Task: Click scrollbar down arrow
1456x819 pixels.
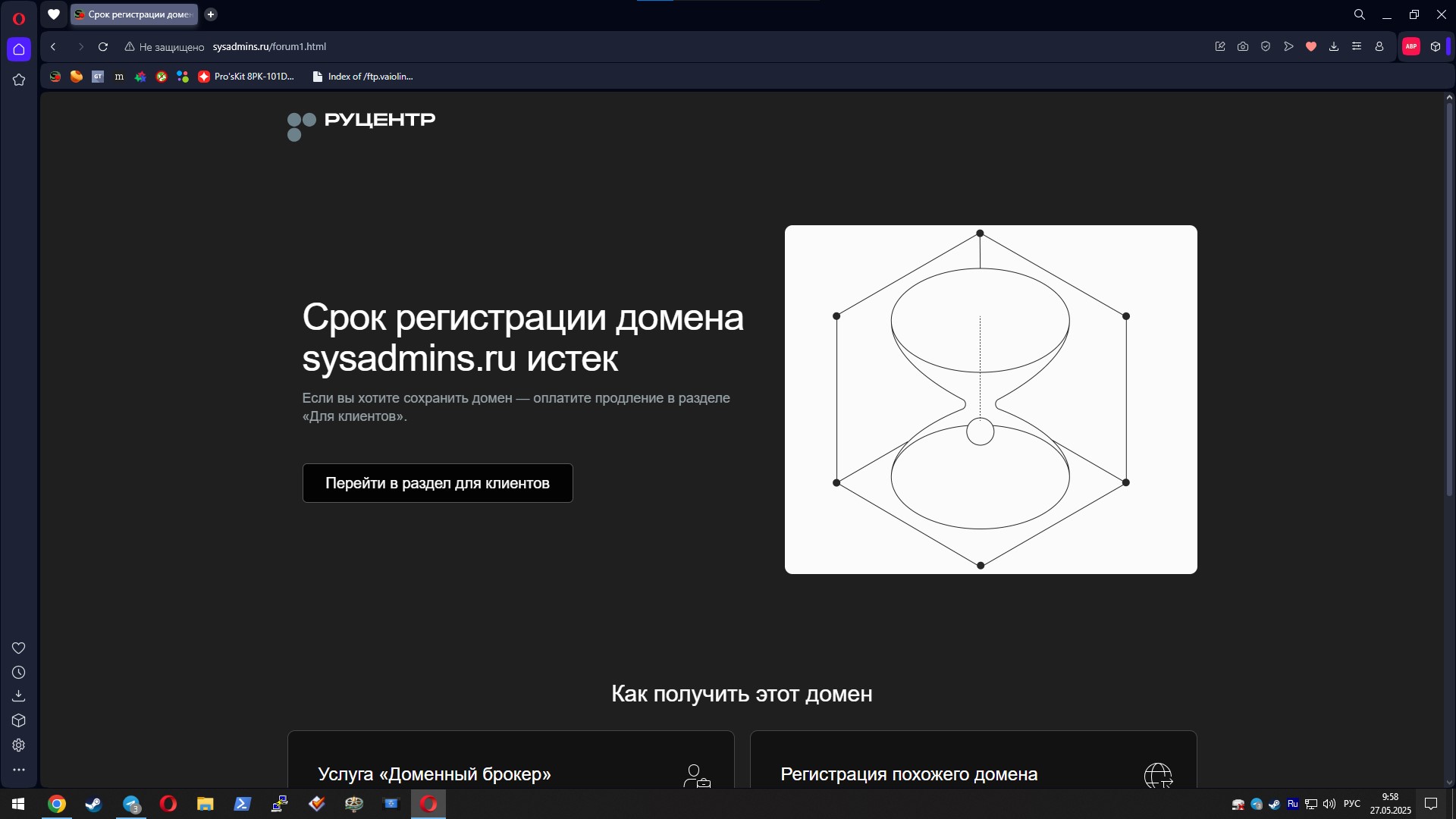Action: (x=1449, y=783)
